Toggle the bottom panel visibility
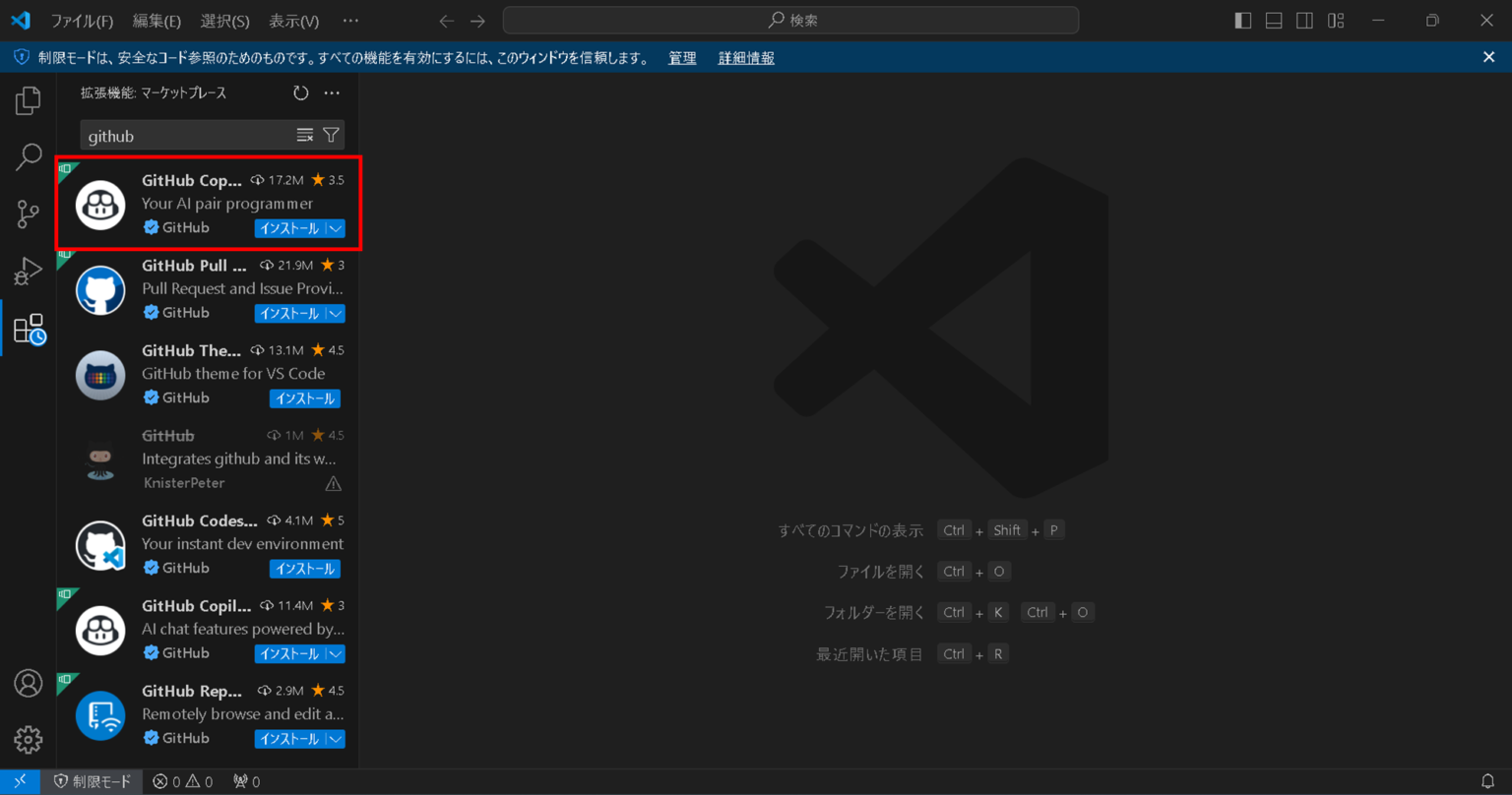 tap(1273, 20)
